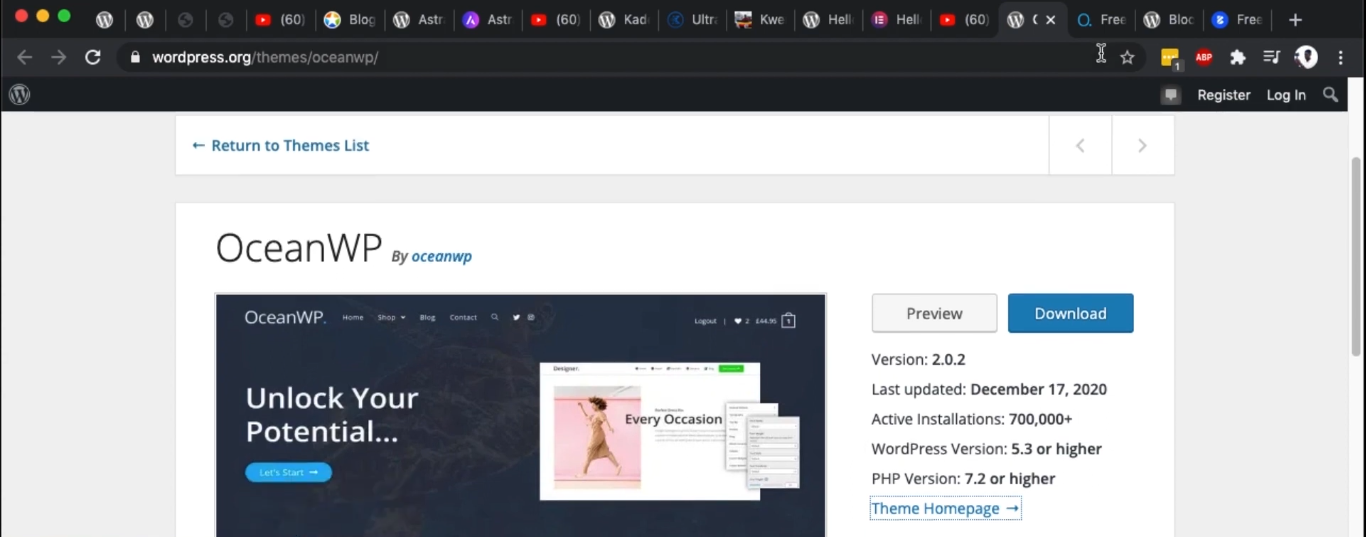The height and width of the screenshot is (537, 1366).
Task: Reload the current page
Action: tap(93, 57)
